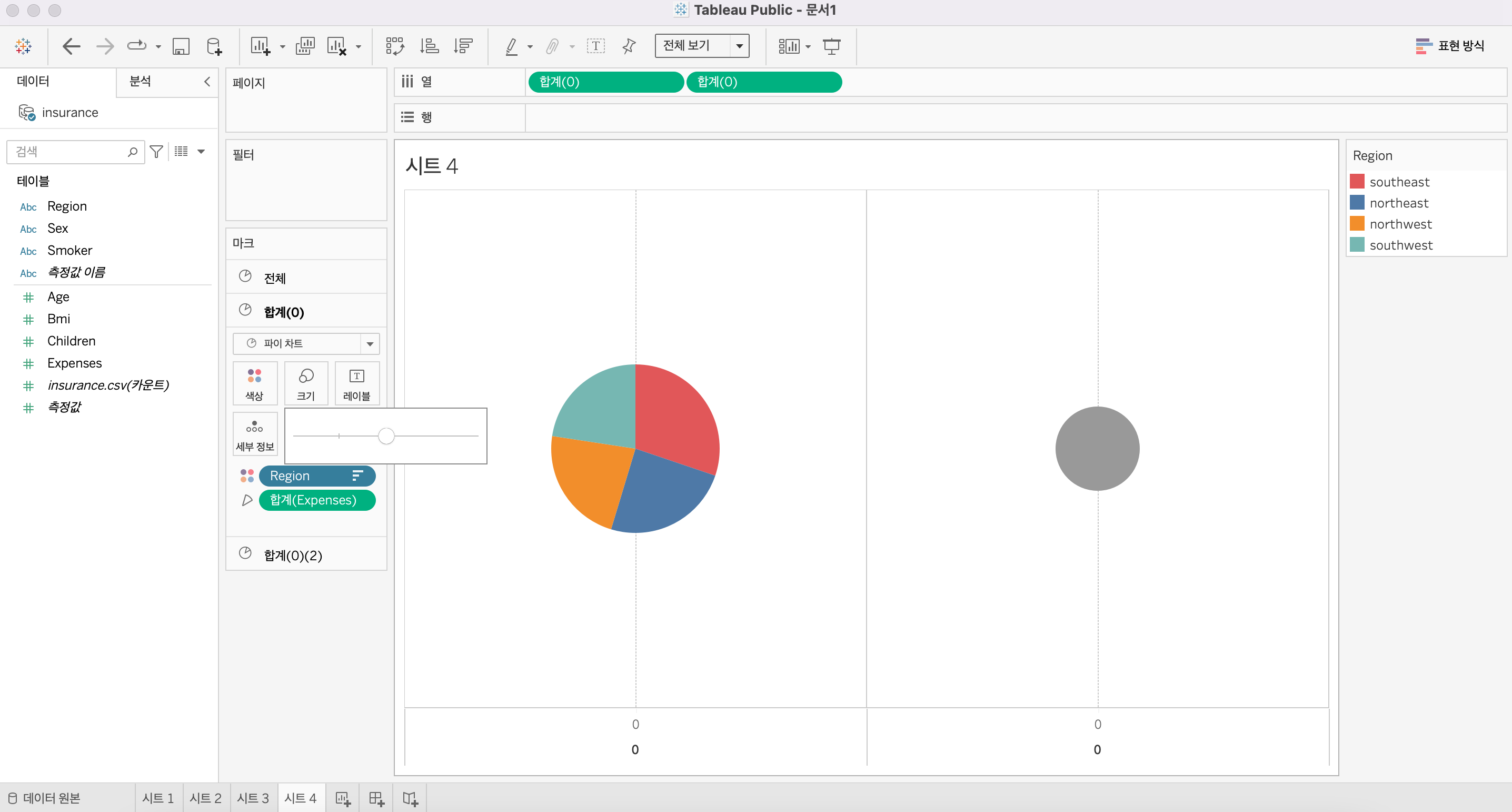The height and width of the screenshot is (812, 1512).
Task: Collapse the data pane with the chevron
Action: pyautogui.click(x=206, y=82)
